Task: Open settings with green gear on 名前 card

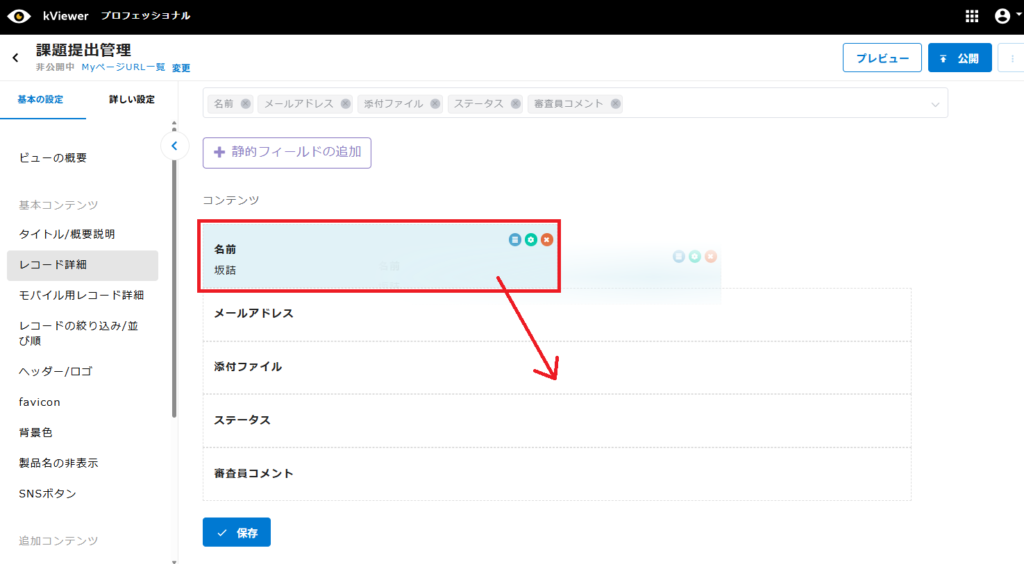Action: (530, 240)
